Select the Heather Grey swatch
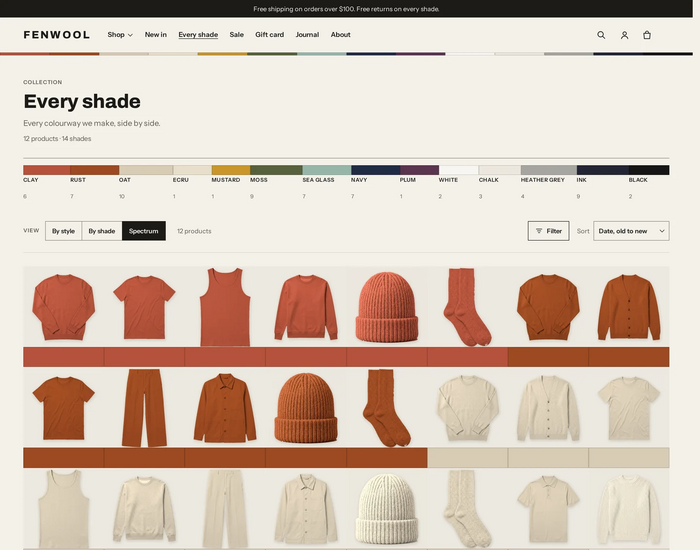 pos(549,170)
